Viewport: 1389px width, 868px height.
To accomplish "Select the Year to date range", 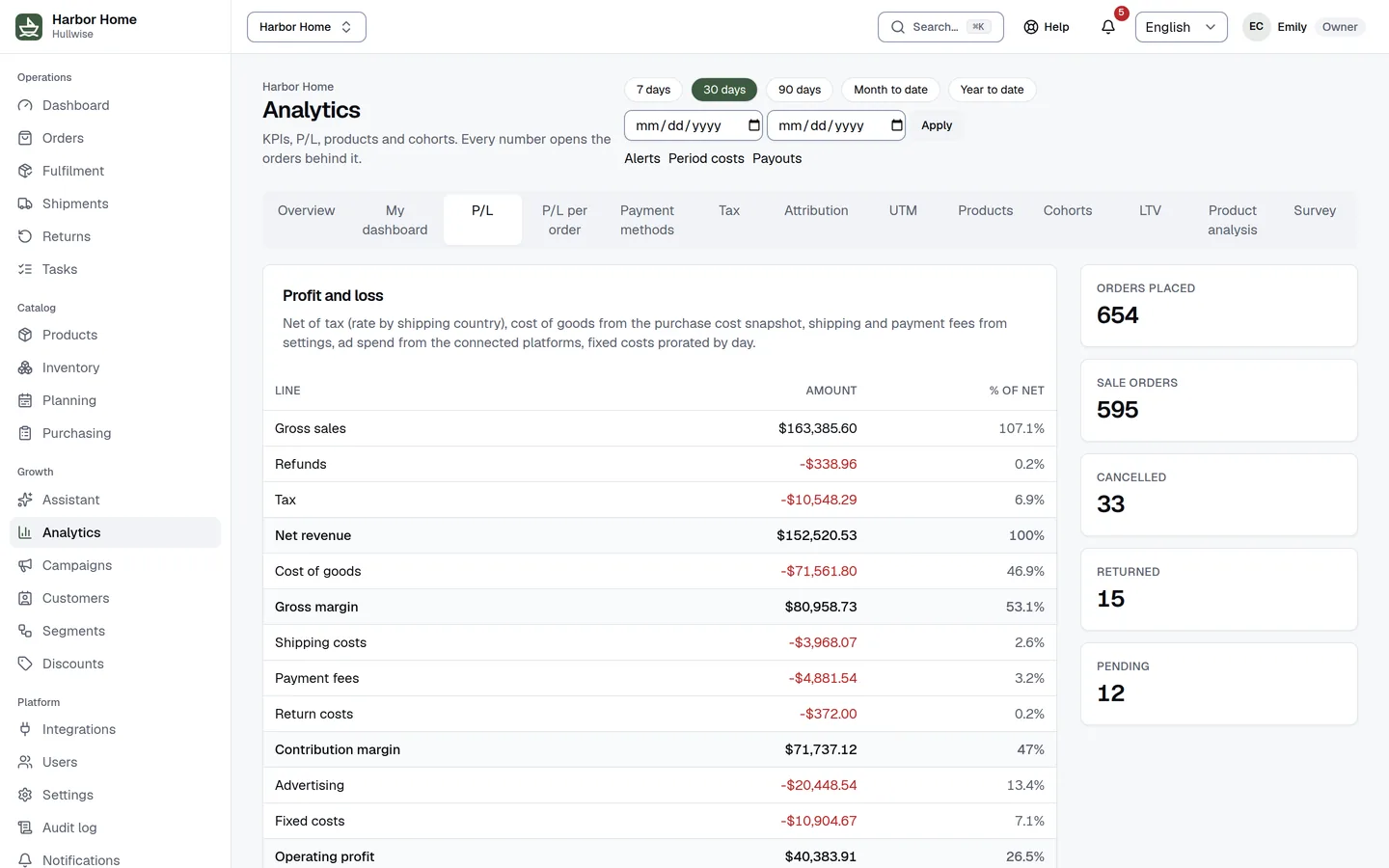I will 992,90.
